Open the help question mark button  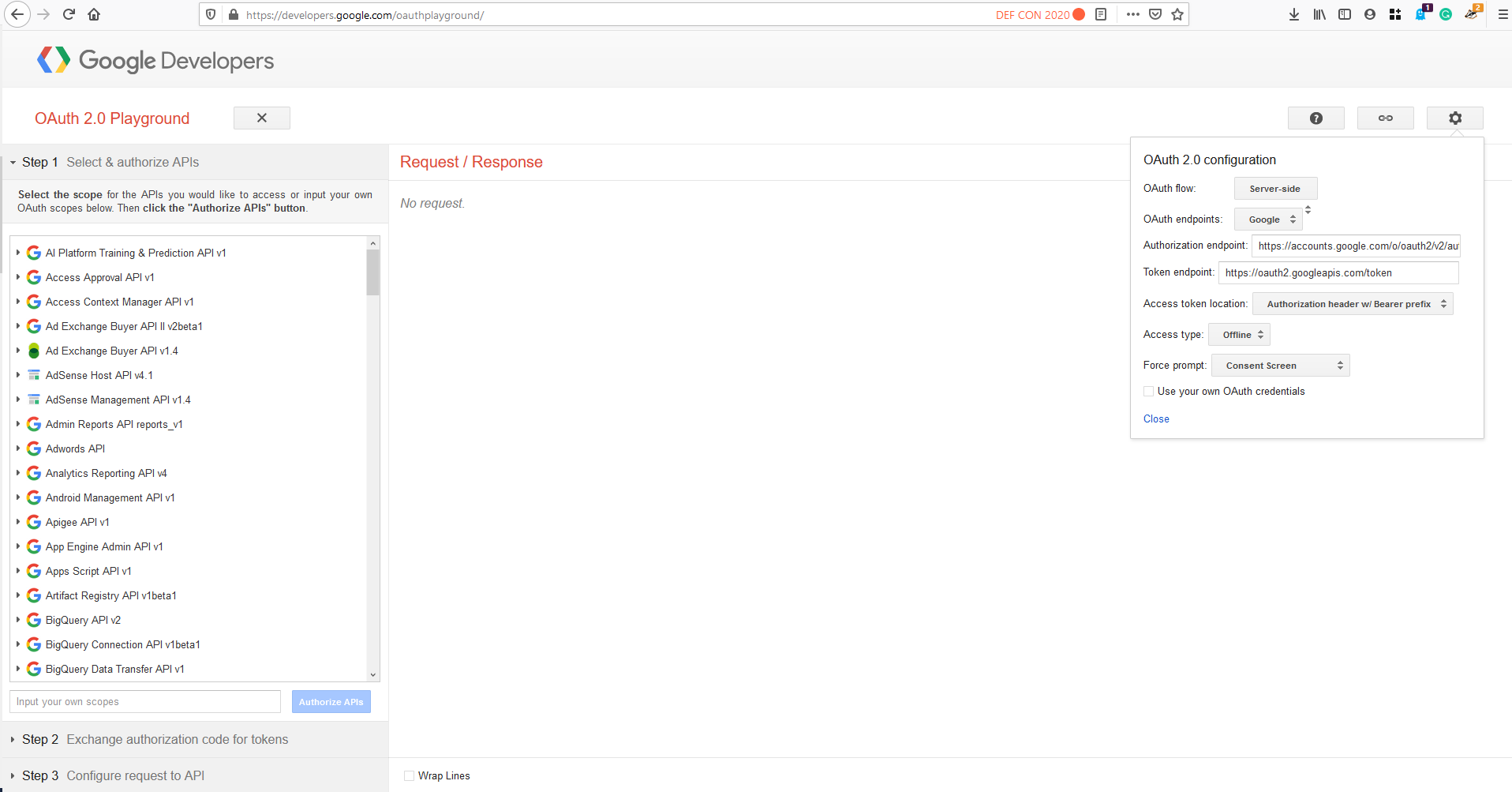1316,118
